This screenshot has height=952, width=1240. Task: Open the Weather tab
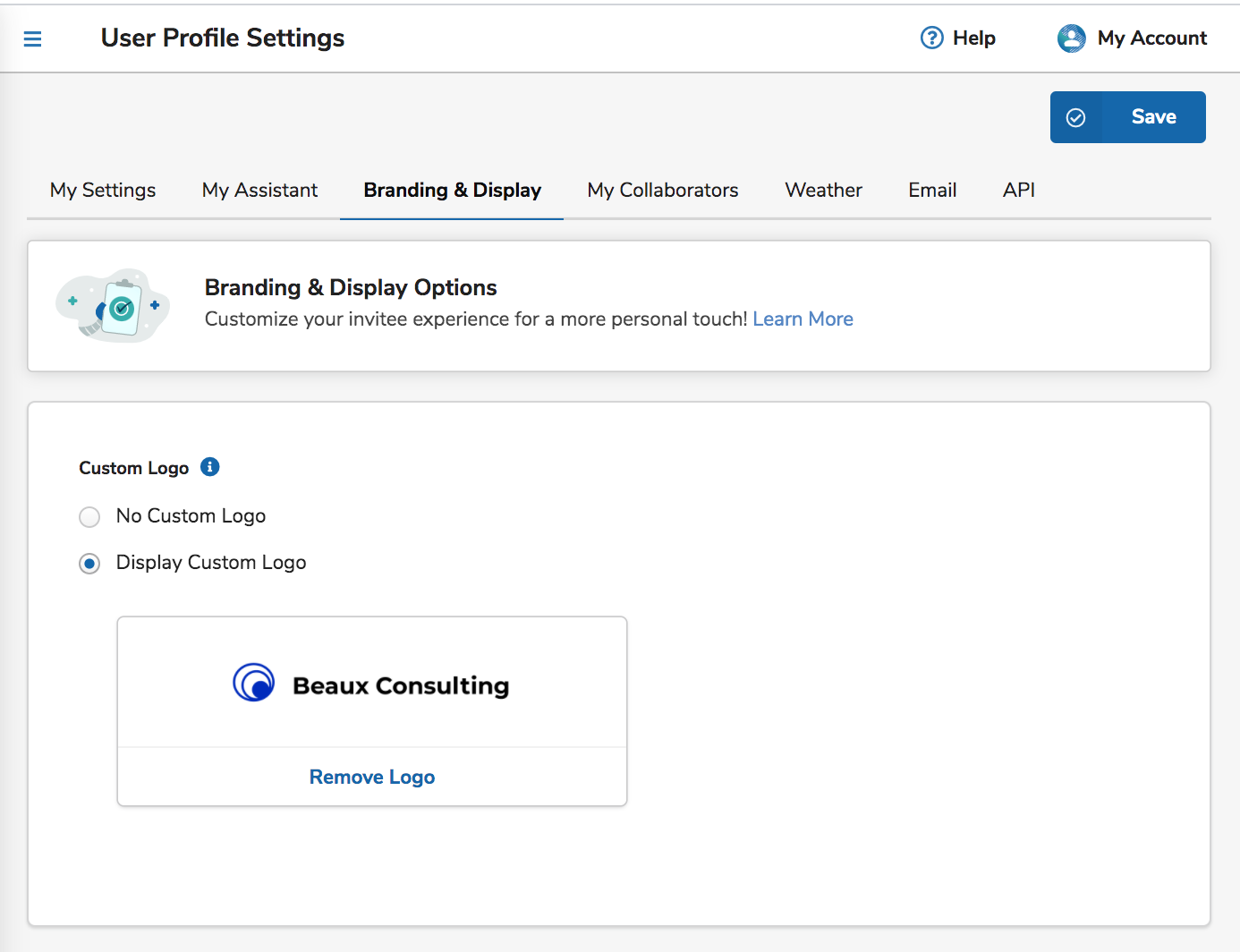823,191
